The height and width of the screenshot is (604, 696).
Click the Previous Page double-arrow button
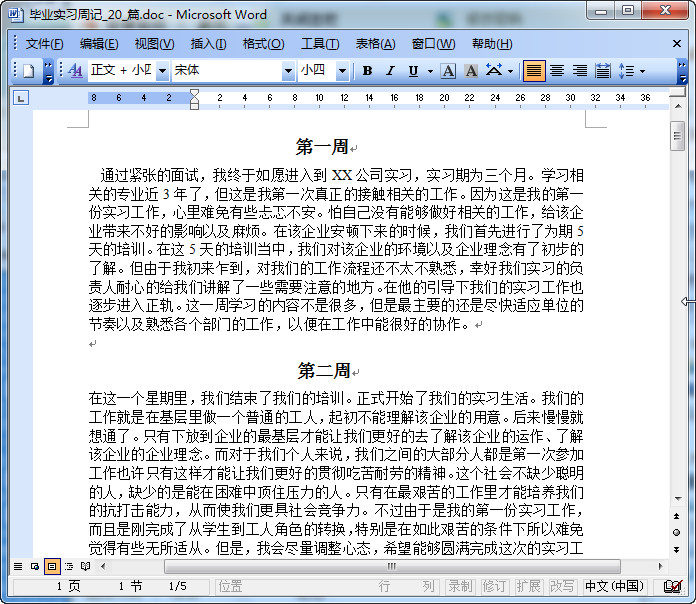676,516
